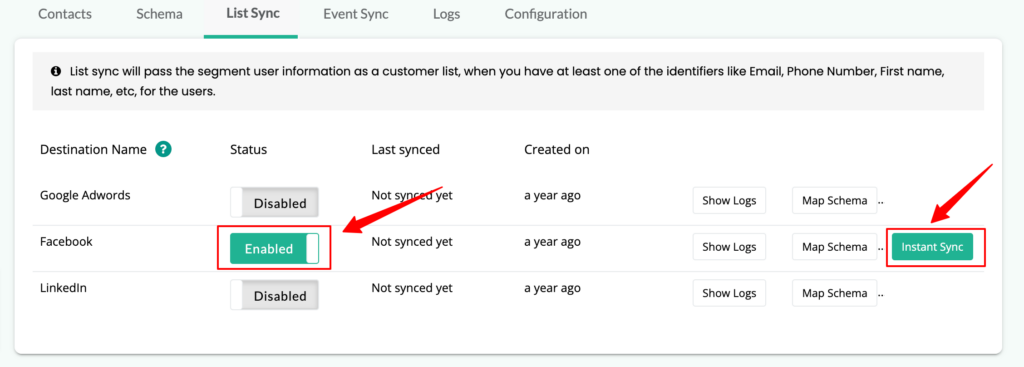Start Instant Sync for Facebook
Screen dimensions: 1024x367
point(933,247)
